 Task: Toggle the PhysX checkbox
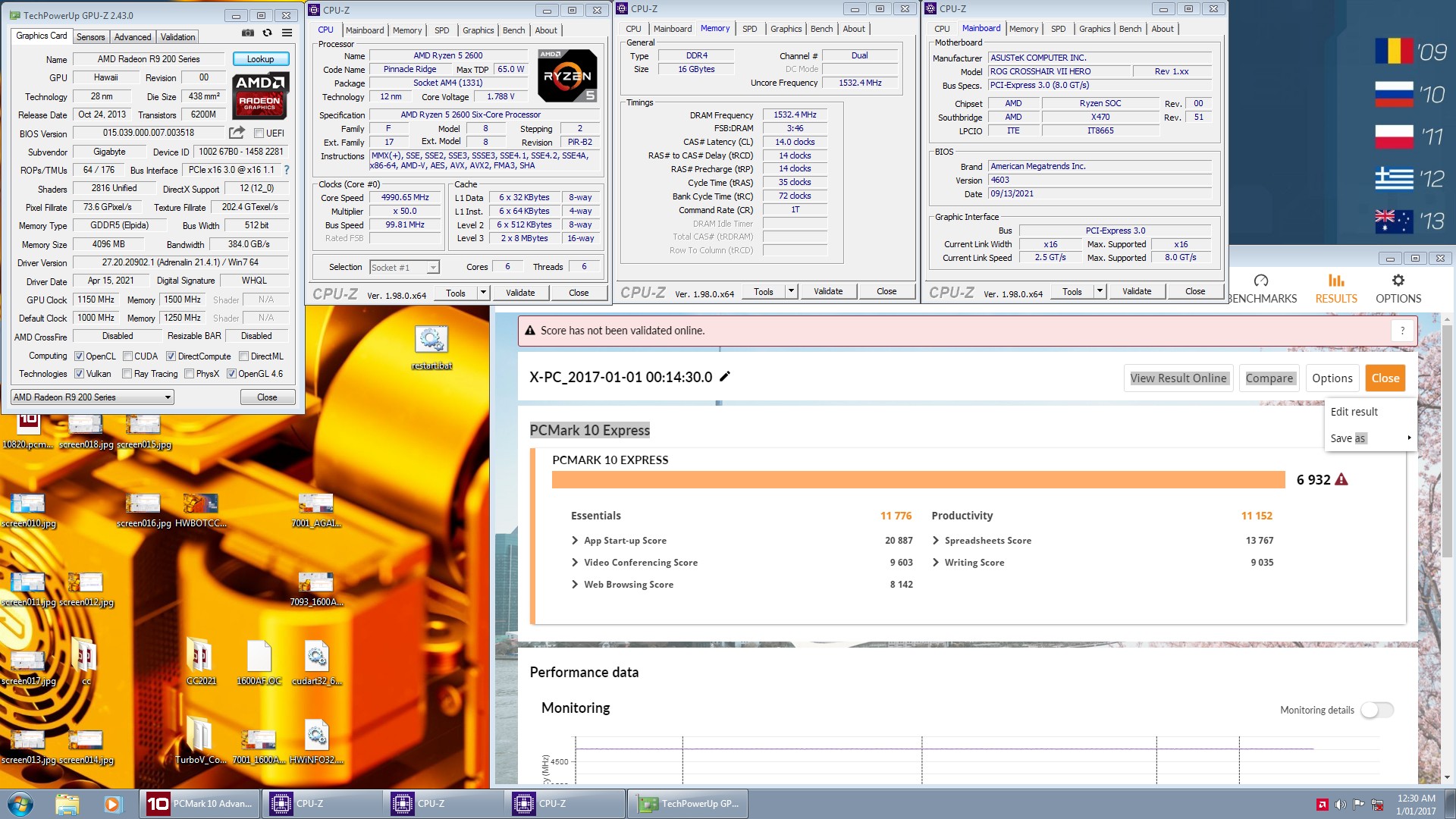click(x=189, y=374)
